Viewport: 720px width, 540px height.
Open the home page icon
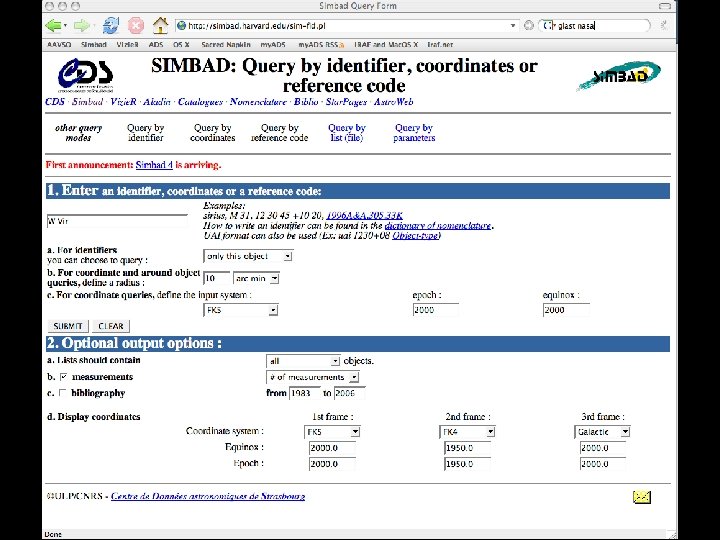(160, 25)
